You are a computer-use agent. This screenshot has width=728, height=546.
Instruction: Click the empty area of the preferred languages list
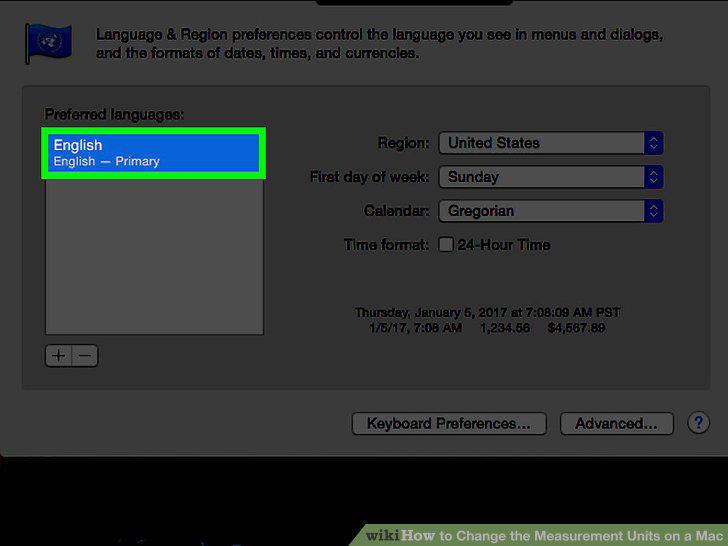[x=154, y=255]
